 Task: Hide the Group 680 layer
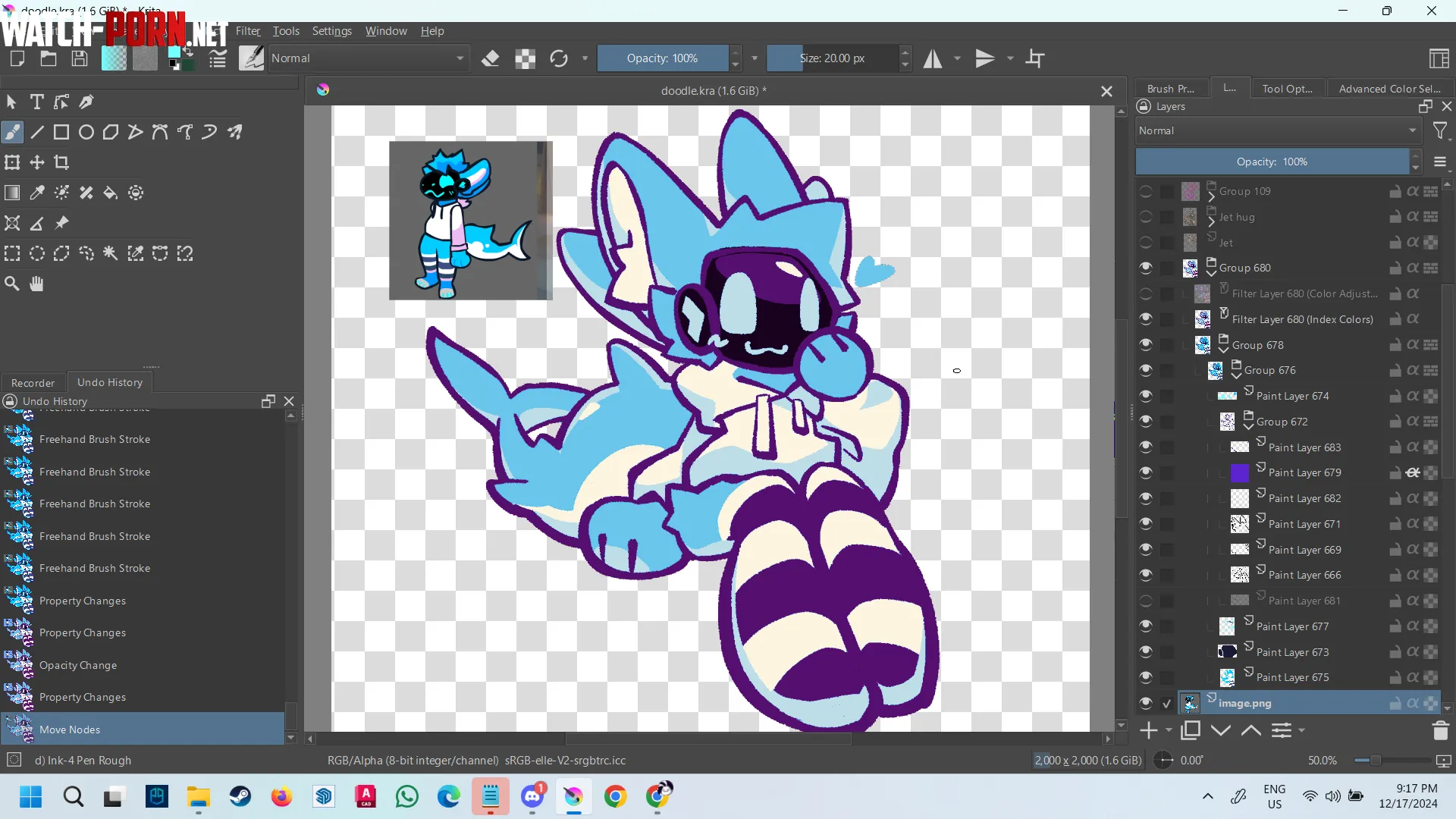[x=1146, y=268]
